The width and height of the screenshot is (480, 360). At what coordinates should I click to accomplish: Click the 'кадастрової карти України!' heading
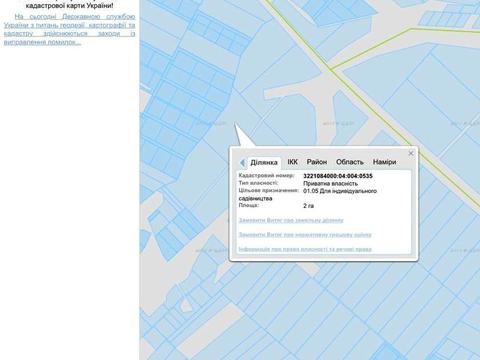[70, 6]
